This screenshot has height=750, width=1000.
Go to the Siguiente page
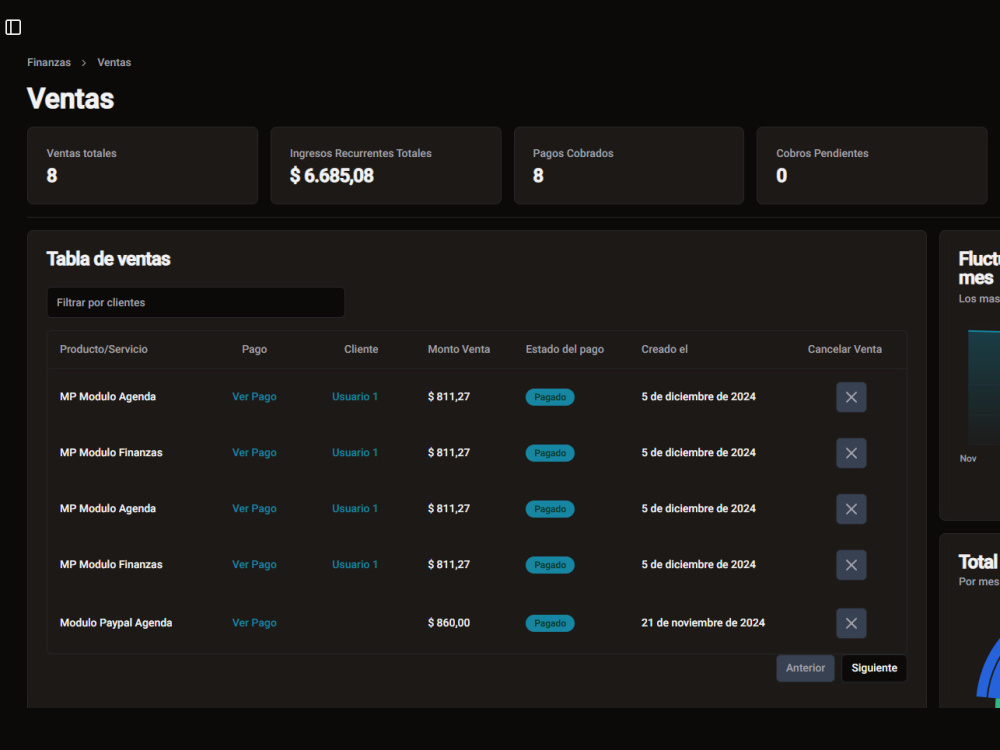(874, 668)
